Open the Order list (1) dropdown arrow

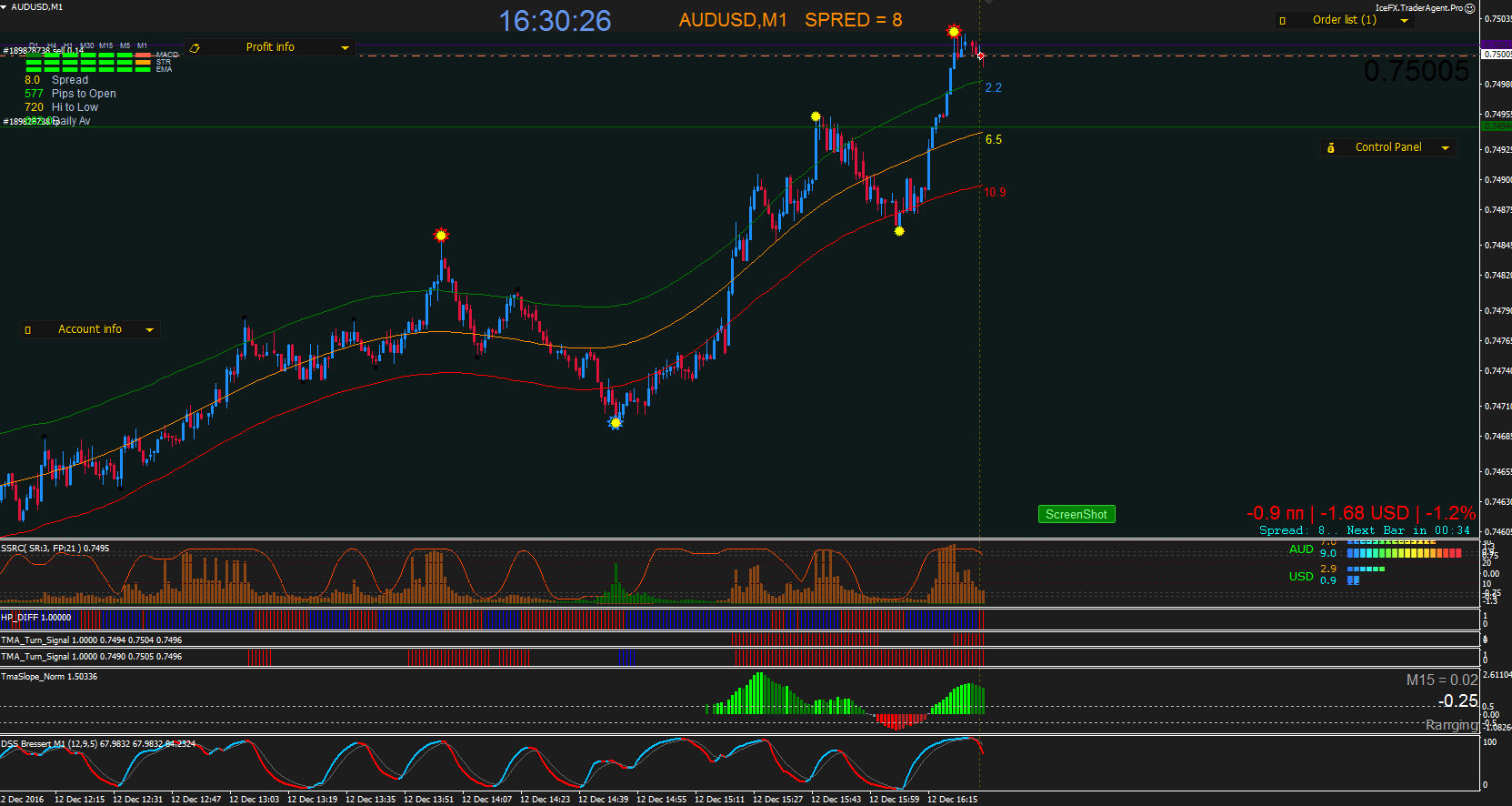pyautogui.click(x=1405, y=20)
